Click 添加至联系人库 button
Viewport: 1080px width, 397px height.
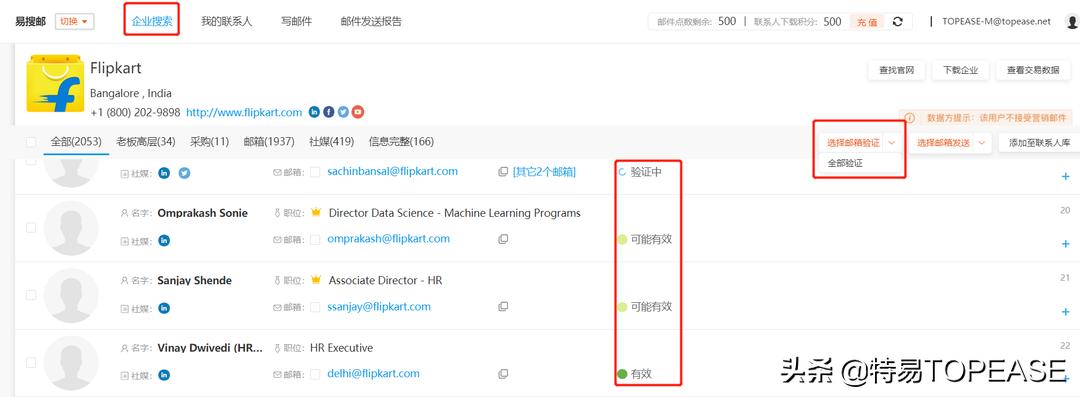[x=1039, y=143]
